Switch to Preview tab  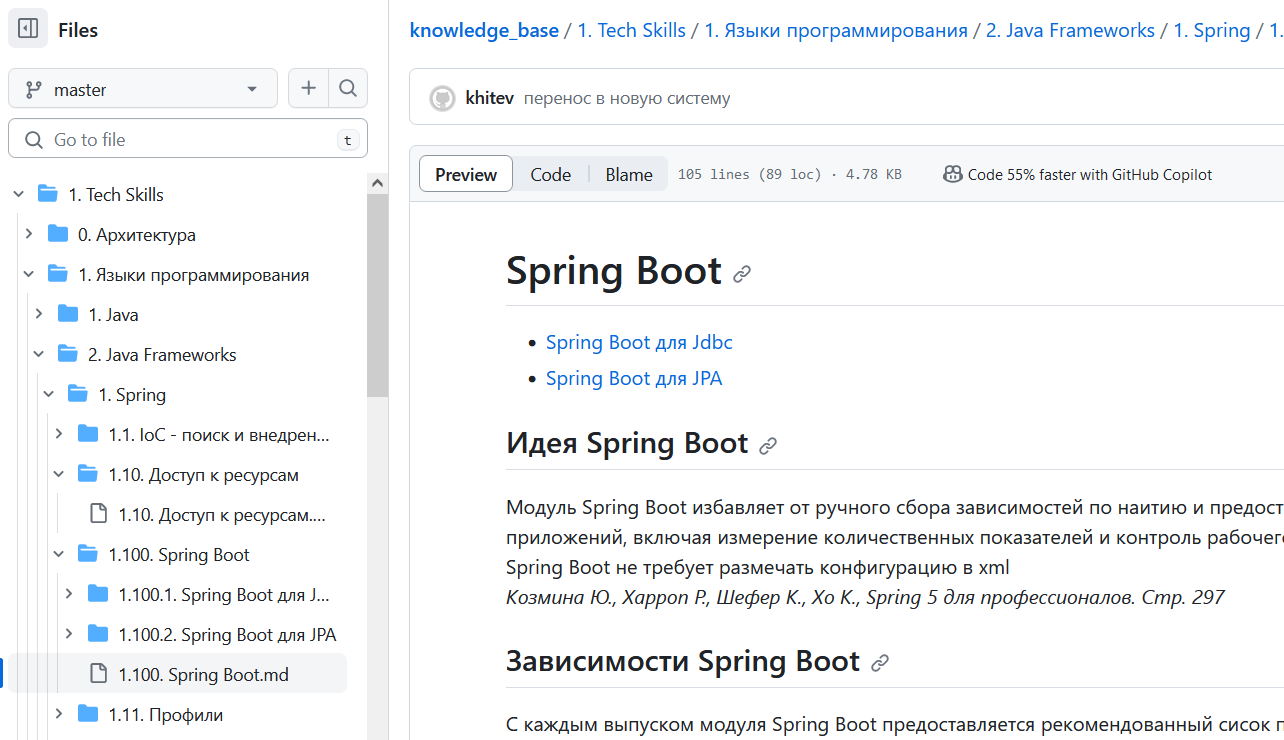[x=466, y=174]
